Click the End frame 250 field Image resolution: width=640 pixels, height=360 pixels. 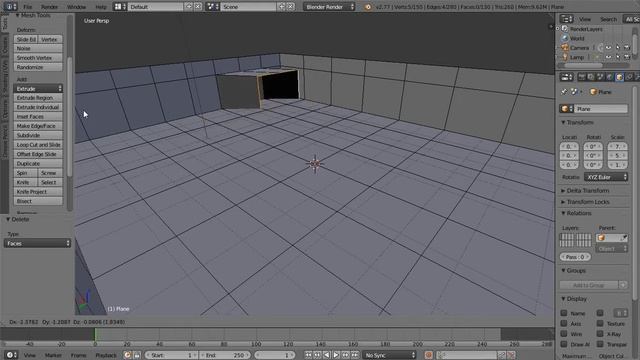224,355
